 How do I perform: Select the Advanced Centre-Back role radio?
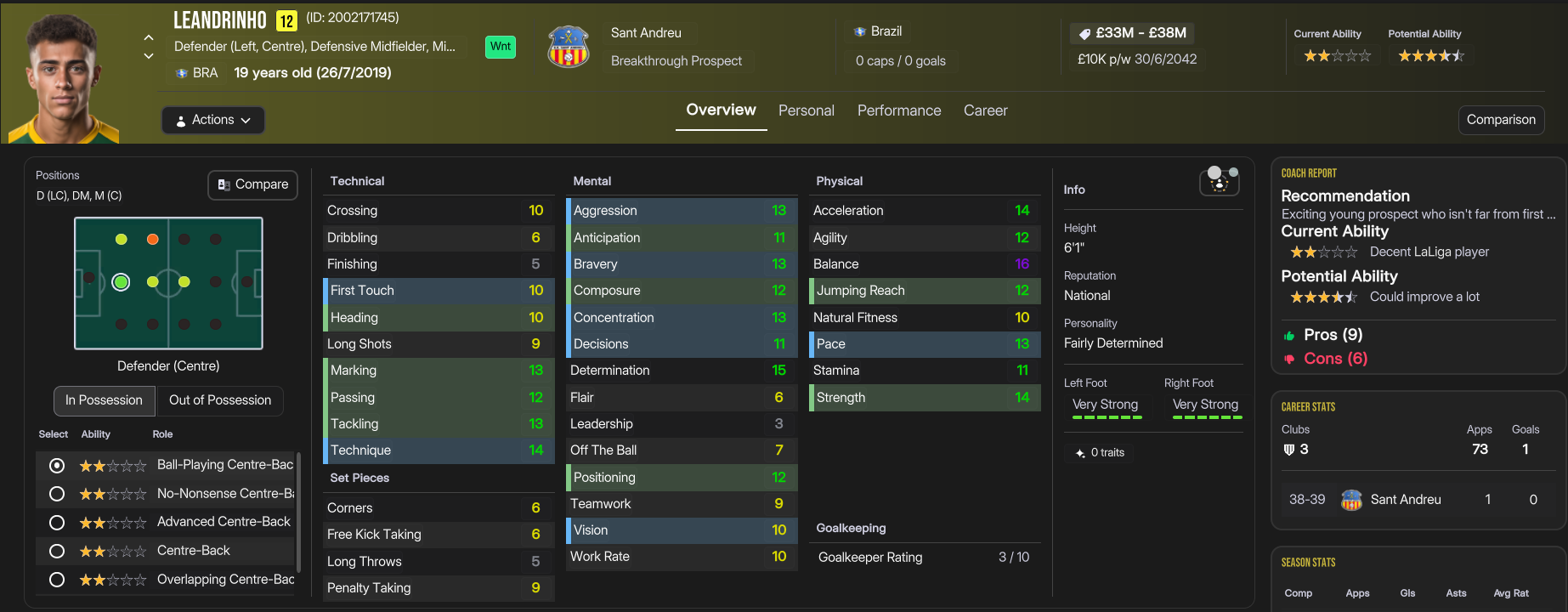(x=57, y=522)
